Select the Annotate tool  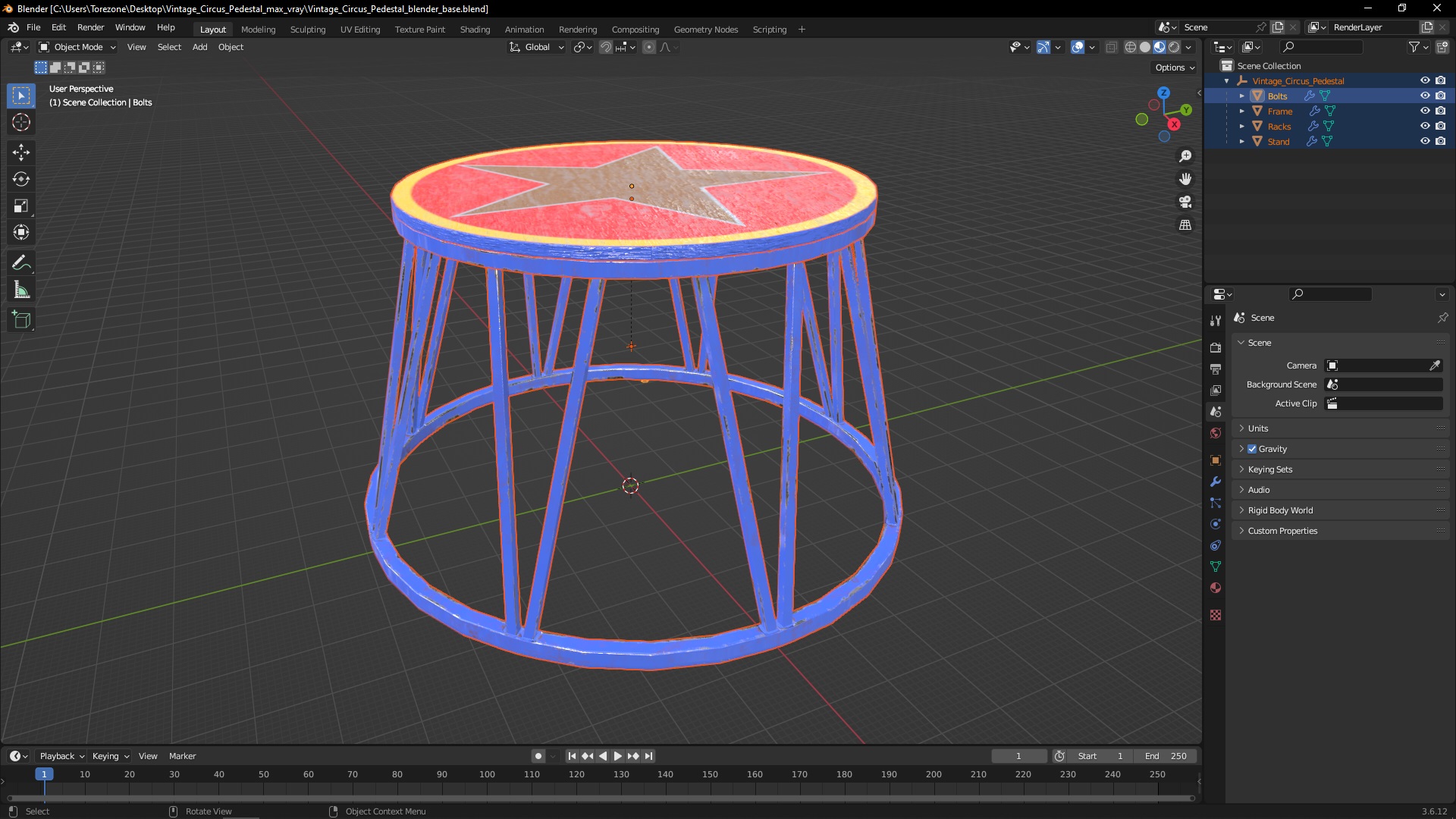click(x=21, y=263)
